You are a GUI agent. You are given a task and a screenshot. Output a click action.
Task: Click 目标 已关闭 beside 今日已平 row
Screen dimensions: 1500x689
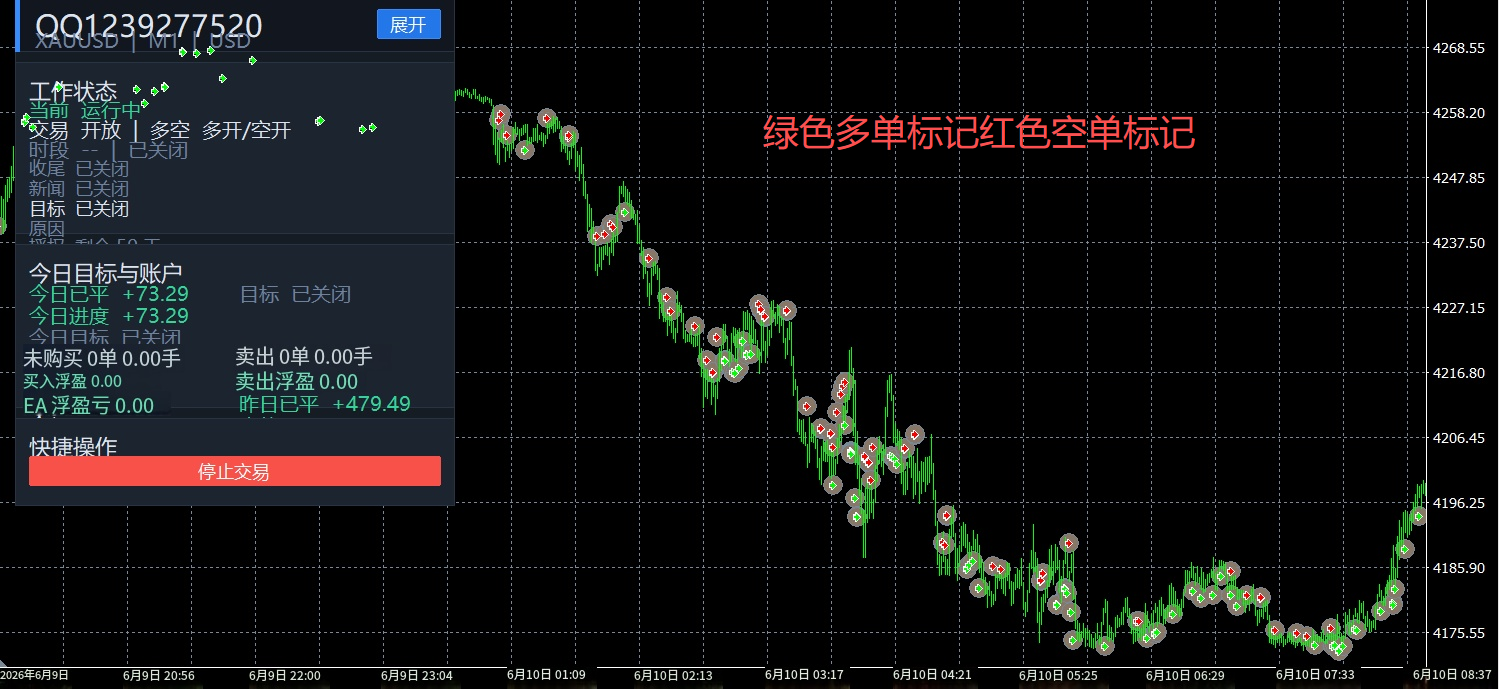[x=295, y=294]
